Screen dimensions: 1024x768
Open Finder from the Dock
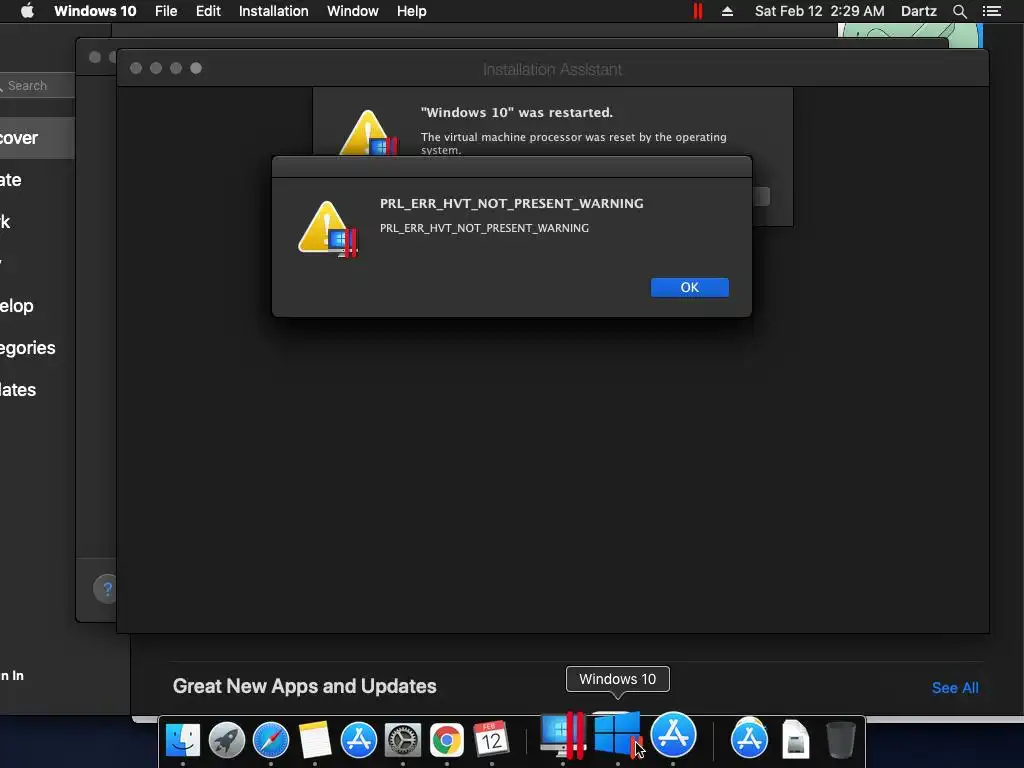(x=183, y=740)
